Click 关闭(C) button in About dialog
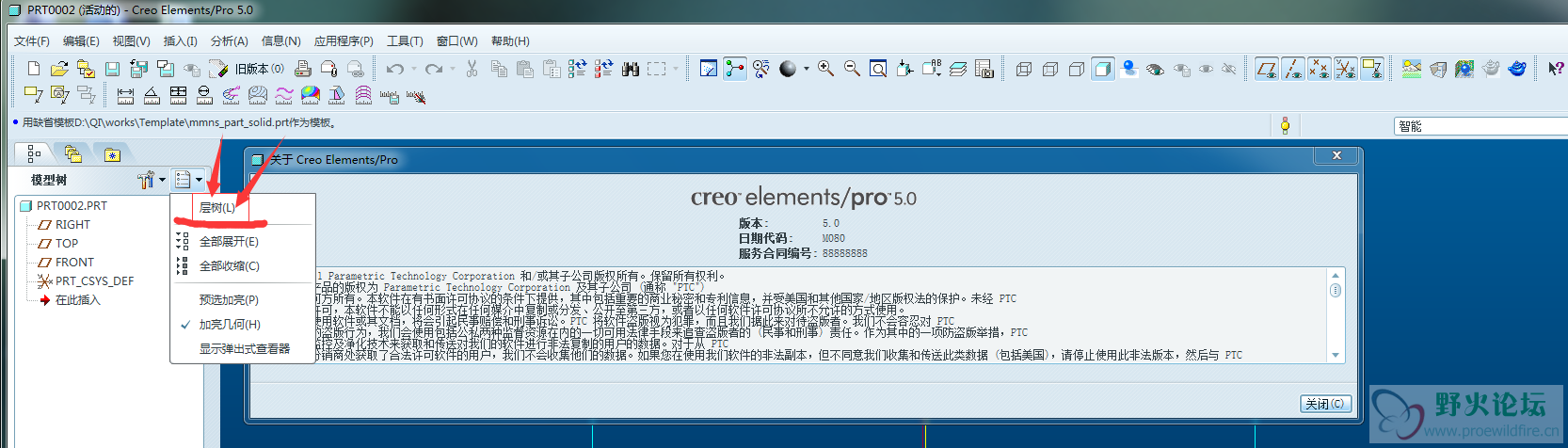 pos(1325,404)
